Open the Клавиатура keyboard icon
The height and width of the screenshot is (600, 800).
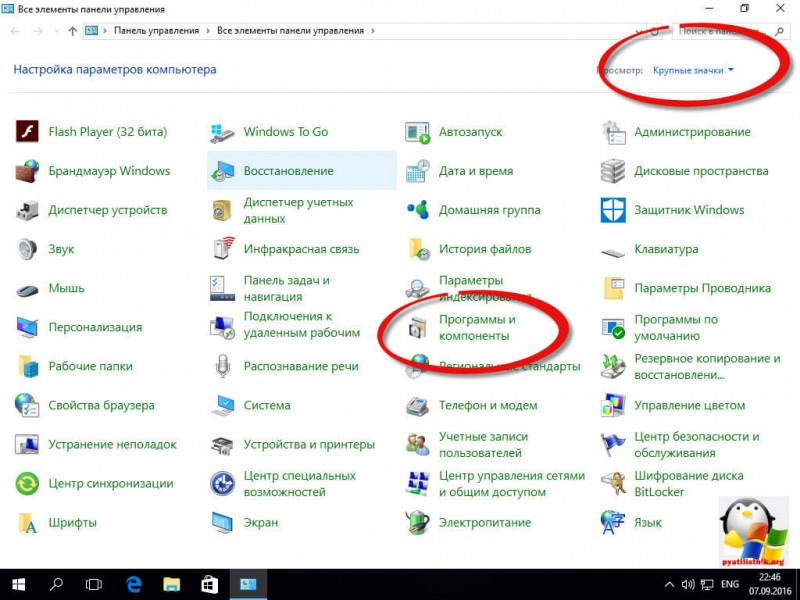tap(613, 253)
